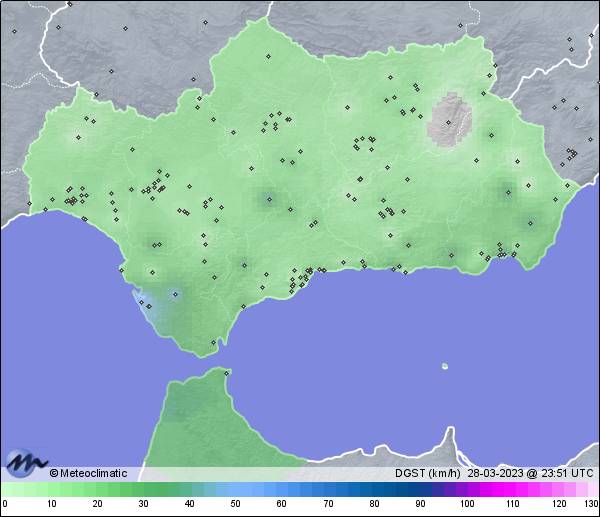Click the legend value 60

282,504
